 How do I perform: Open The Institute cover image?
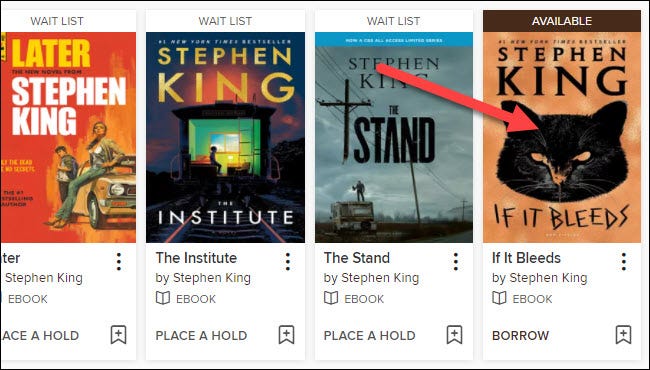(x=225, y=137)
